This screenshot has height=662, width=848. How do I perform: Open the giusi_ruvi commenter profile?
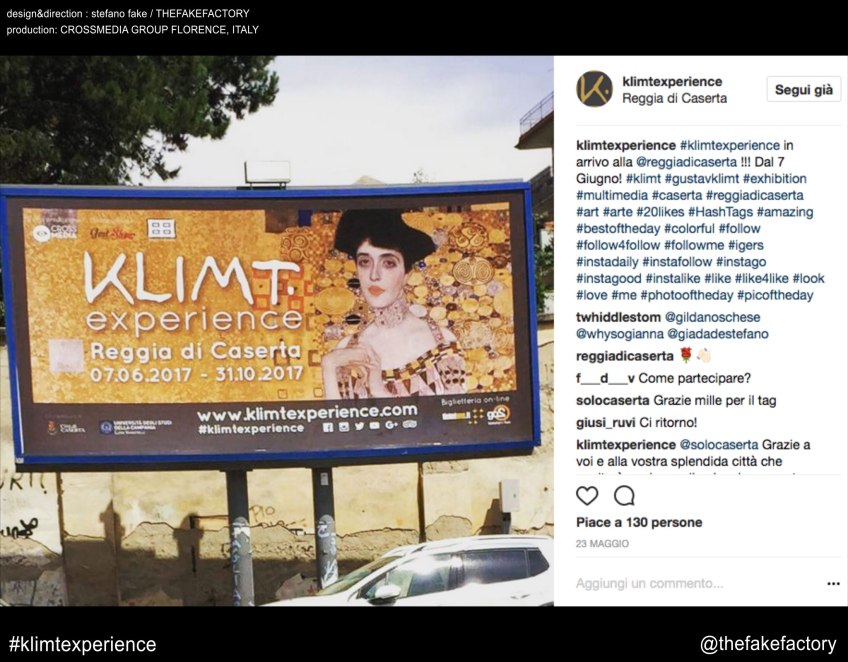point(605,423)
